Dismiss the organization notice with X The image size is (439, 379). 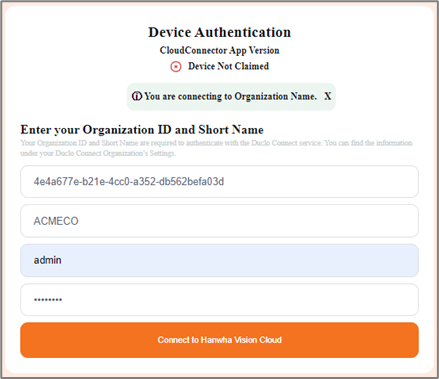tap(328, 96)
